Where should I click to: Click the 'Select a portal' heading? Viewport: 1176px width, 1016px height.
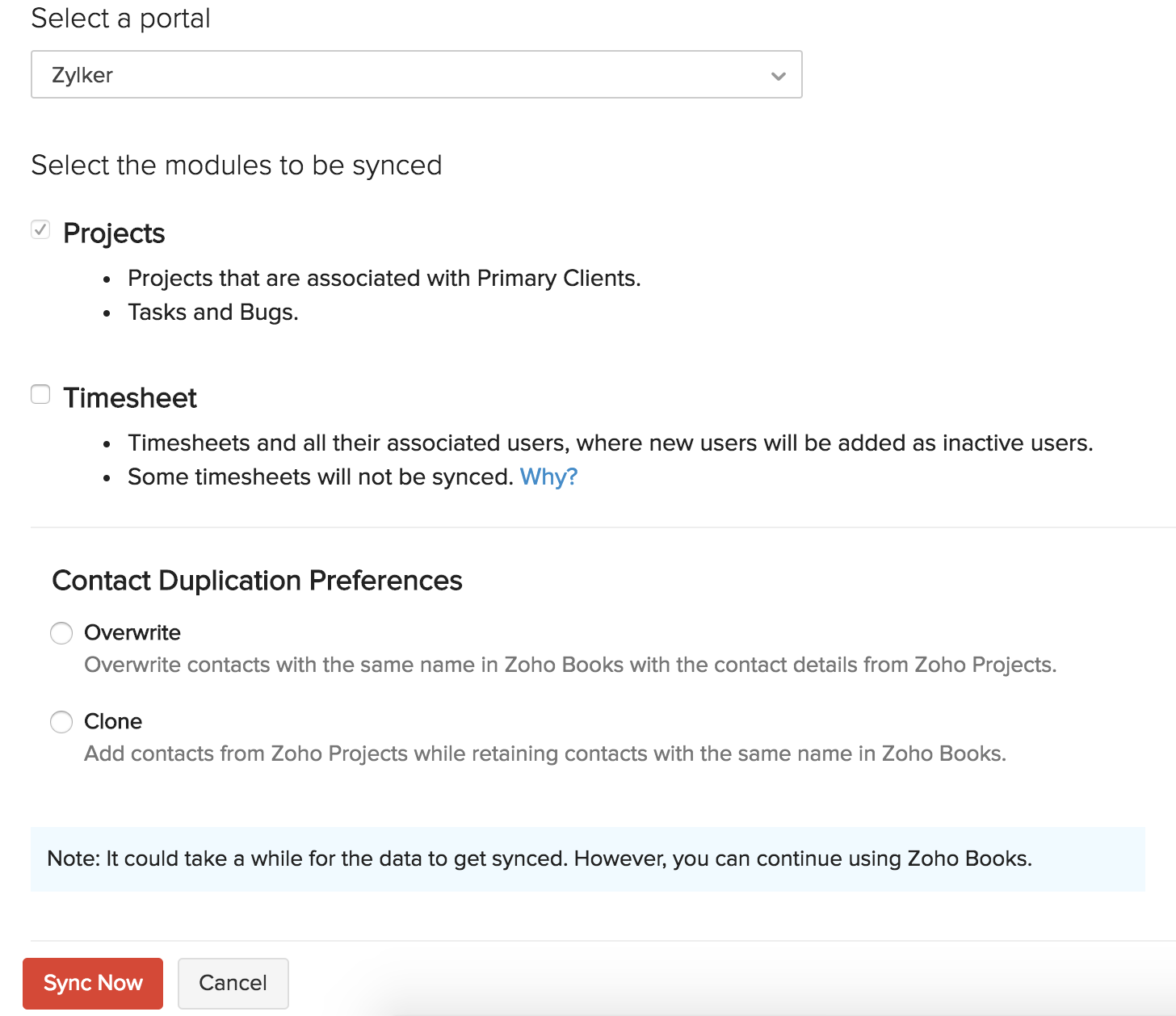[x=120, y=18]
